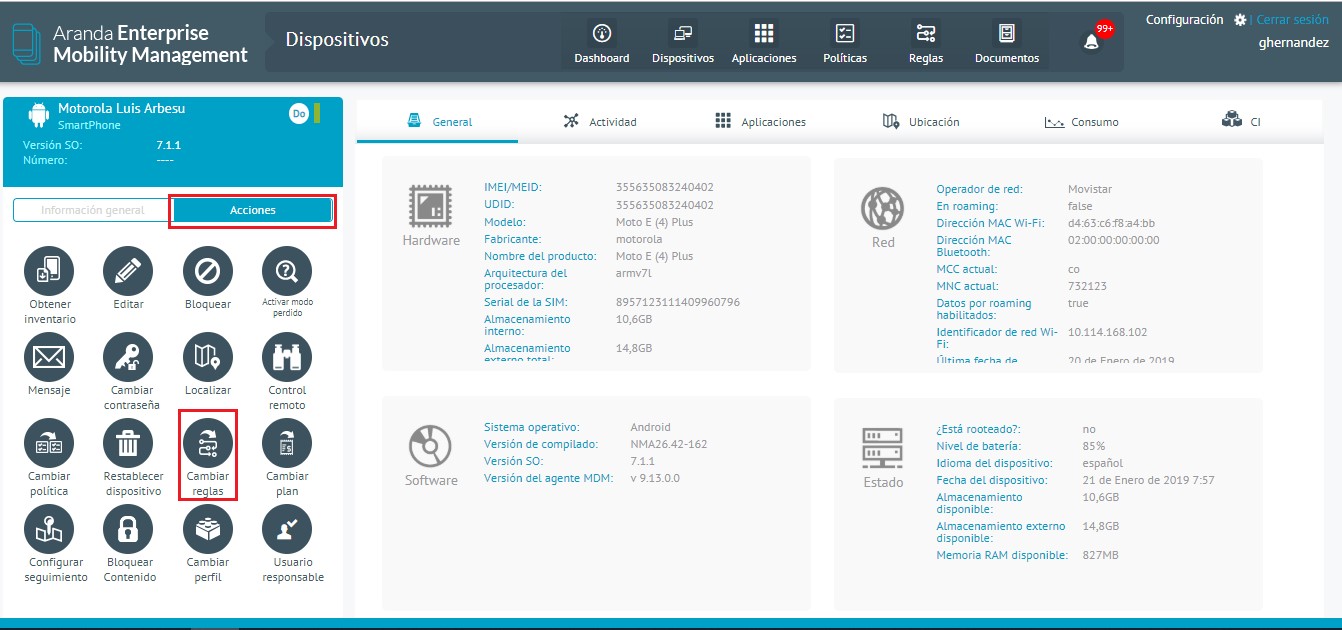Open Aplicaciones in top navigation bar
1342x630 pixels.
[x=764, y=43]
